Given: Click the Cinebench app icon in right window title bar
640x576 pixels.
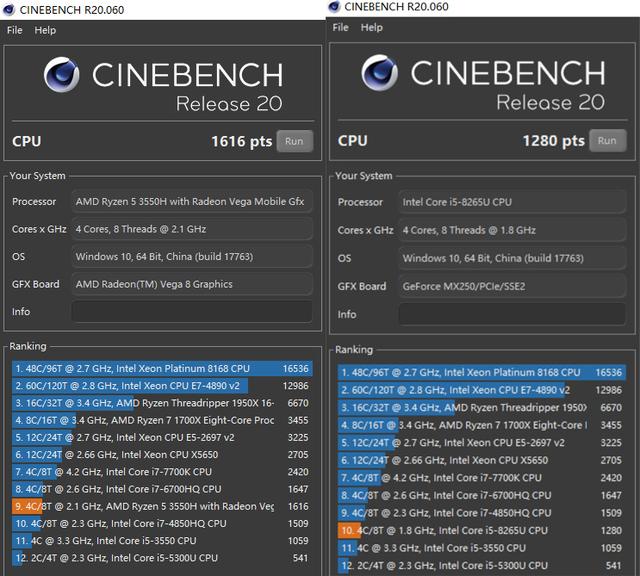Looking at the screenshot, I should tap(334, 7).
